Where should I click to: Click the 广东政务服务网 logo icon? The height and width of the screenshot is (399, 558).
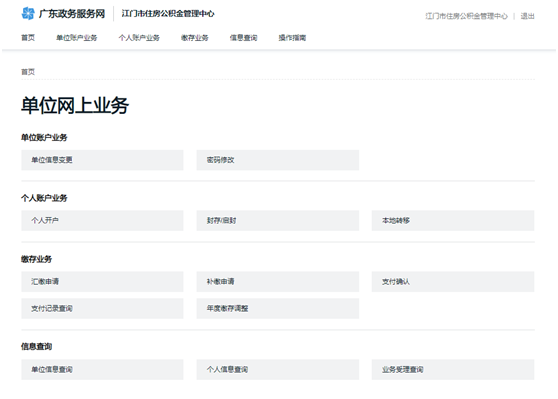click(x=28, y=14)
